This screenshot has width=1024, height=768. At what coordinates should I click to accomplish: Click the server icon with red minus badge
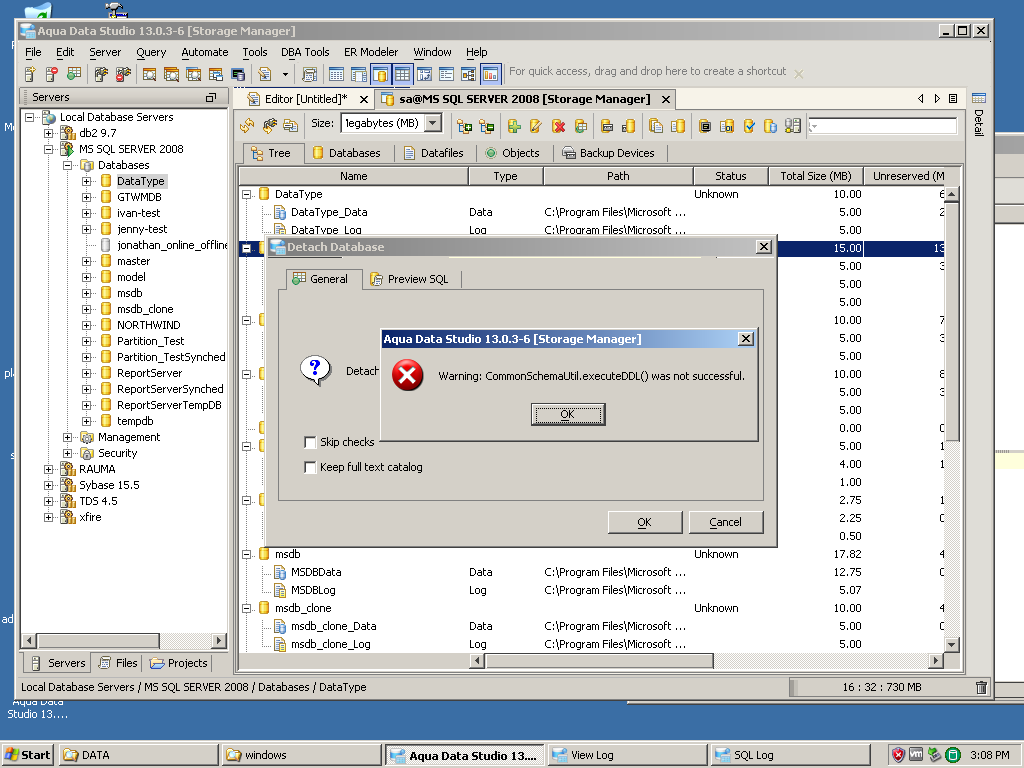click(52, 74)
